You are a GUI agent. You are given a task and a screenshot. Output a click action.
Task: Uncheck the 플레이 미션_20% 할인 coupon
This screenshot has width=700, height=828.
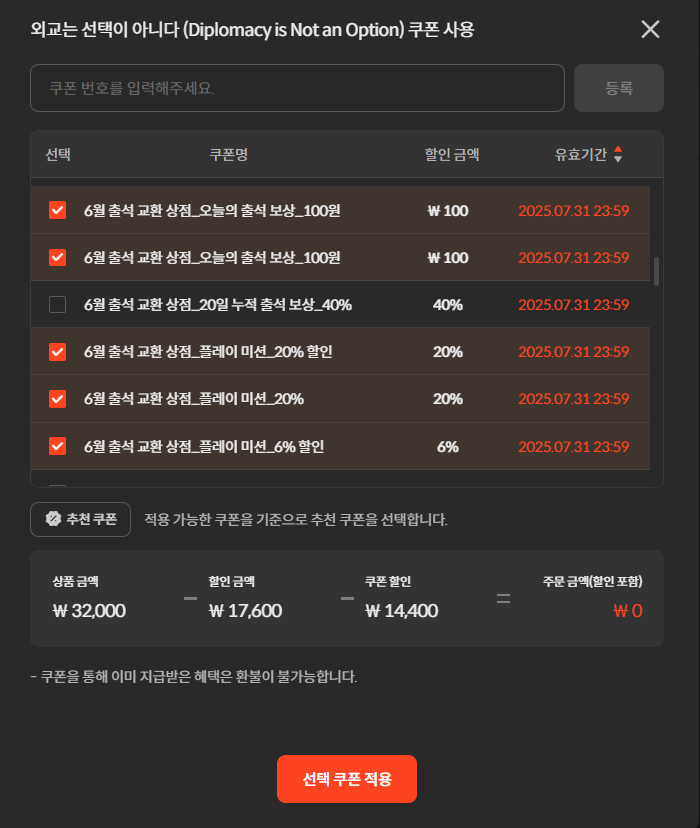point(58,352)
